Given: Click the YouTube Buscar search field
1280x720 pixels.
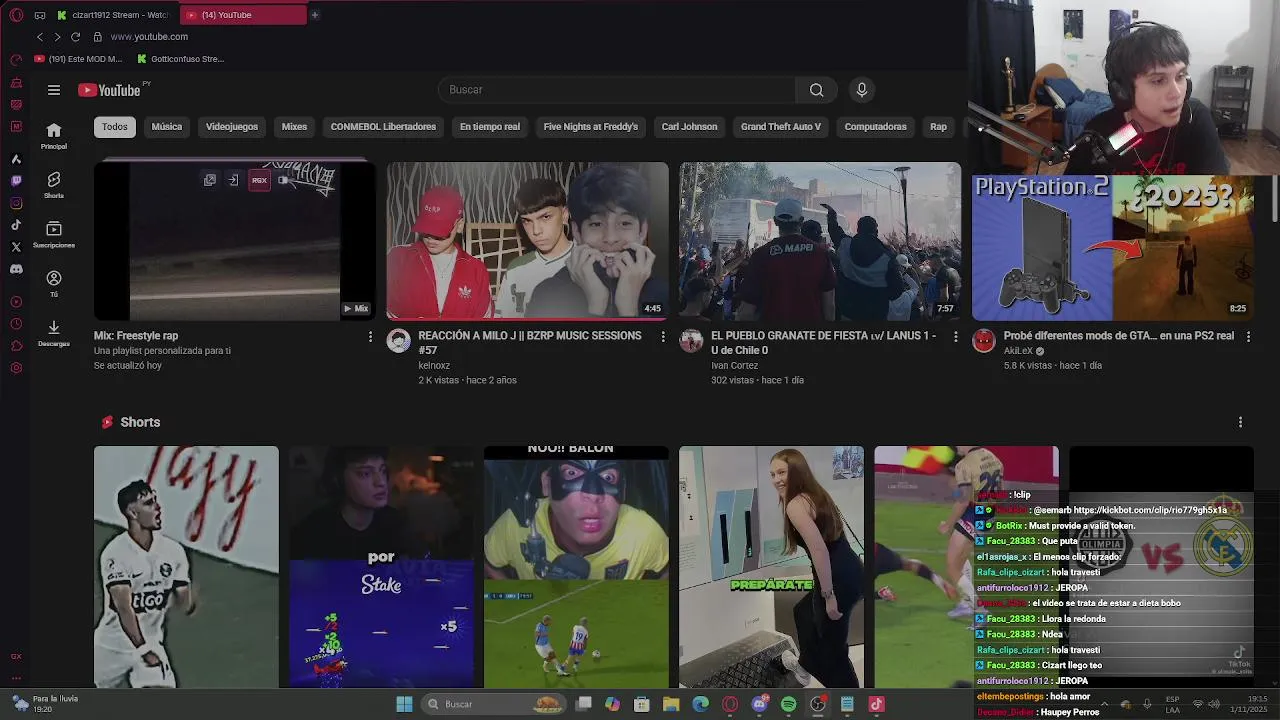Looking at the screenshot, I should [x=617, y=90].
